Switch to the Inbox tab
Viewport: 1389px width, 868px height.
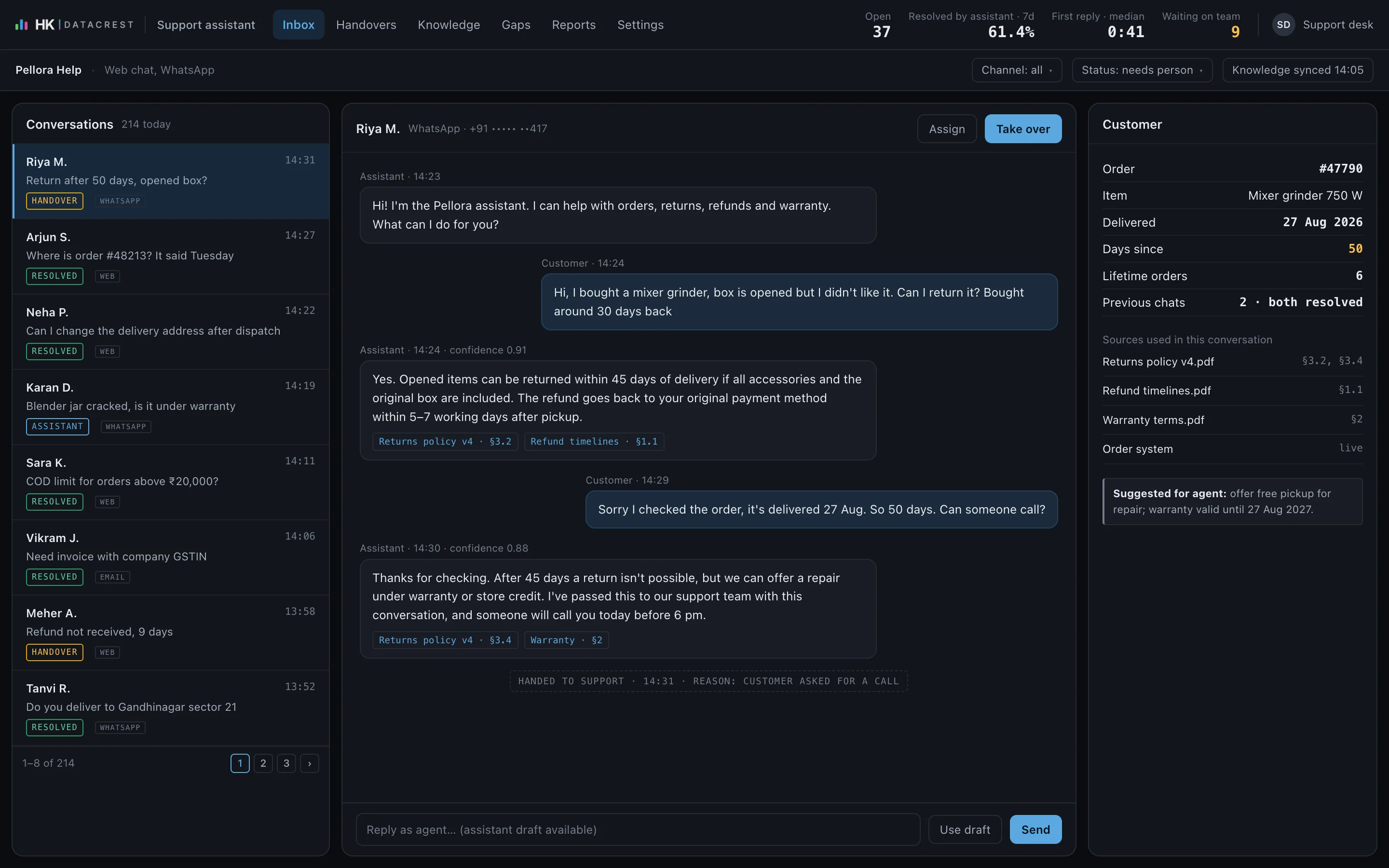(299, 25)
